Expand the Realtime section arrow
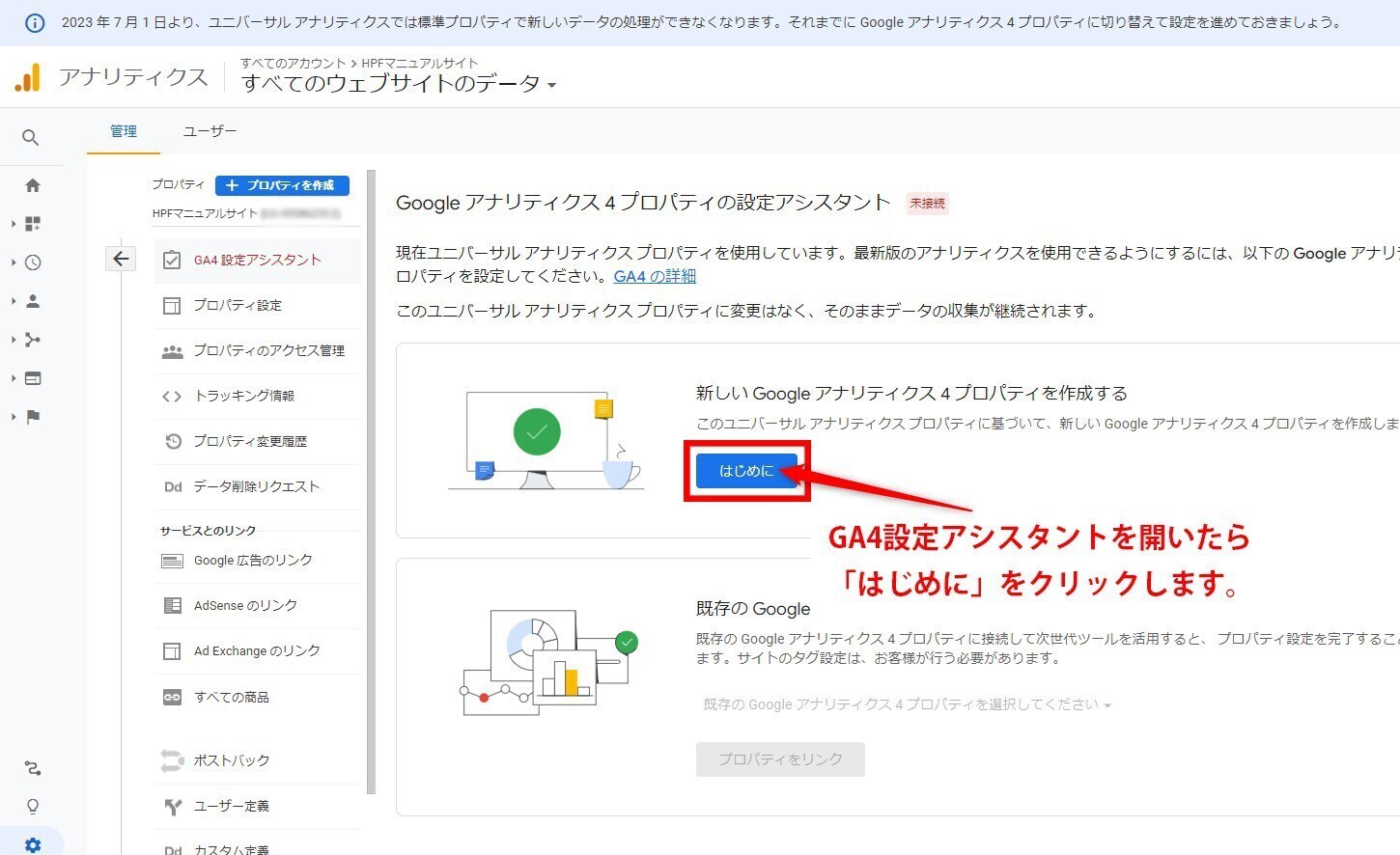1400x855 pixels. click(x=14, y=262)
